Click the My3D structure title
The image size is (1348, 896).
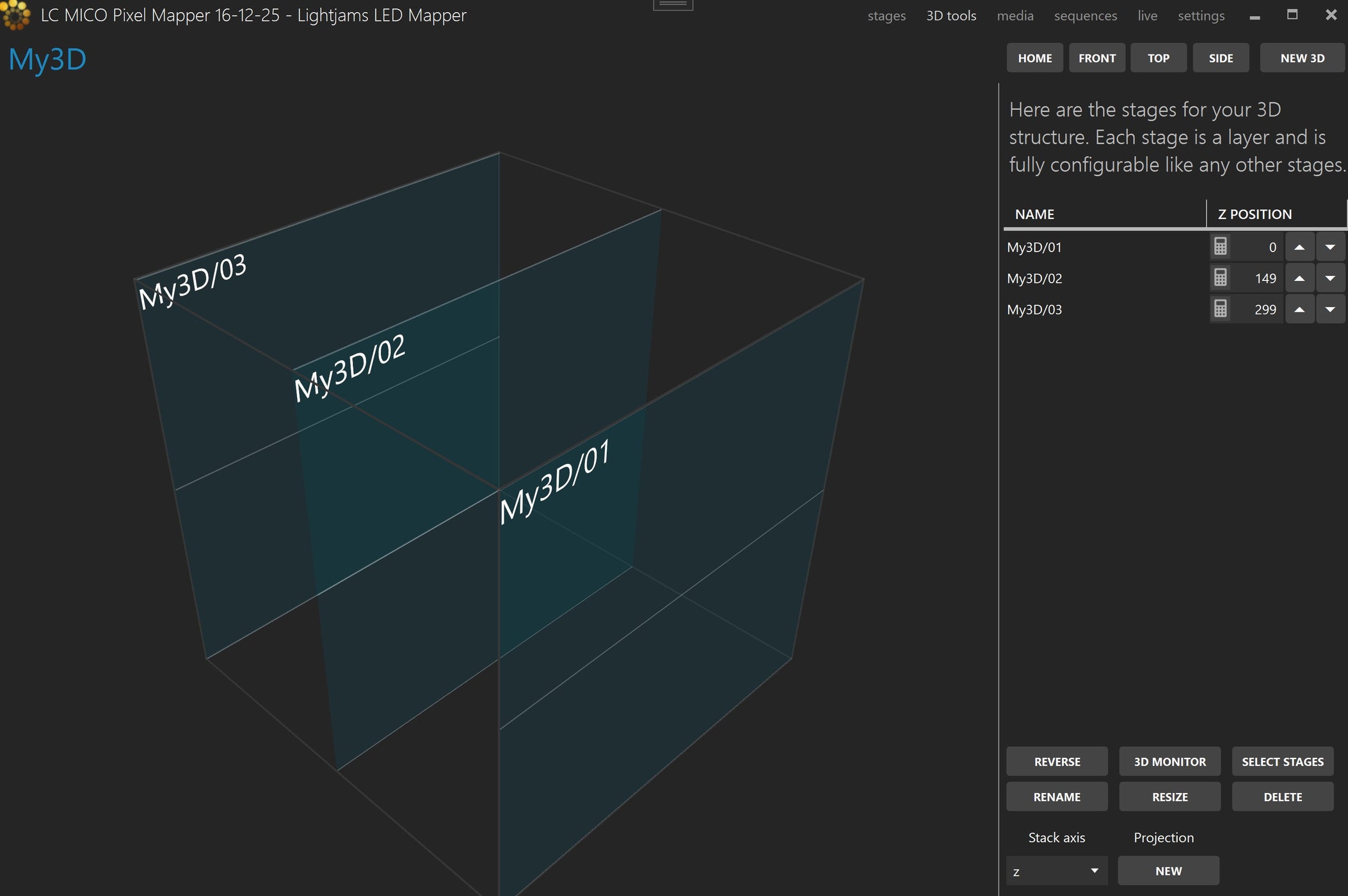(47, 60)
